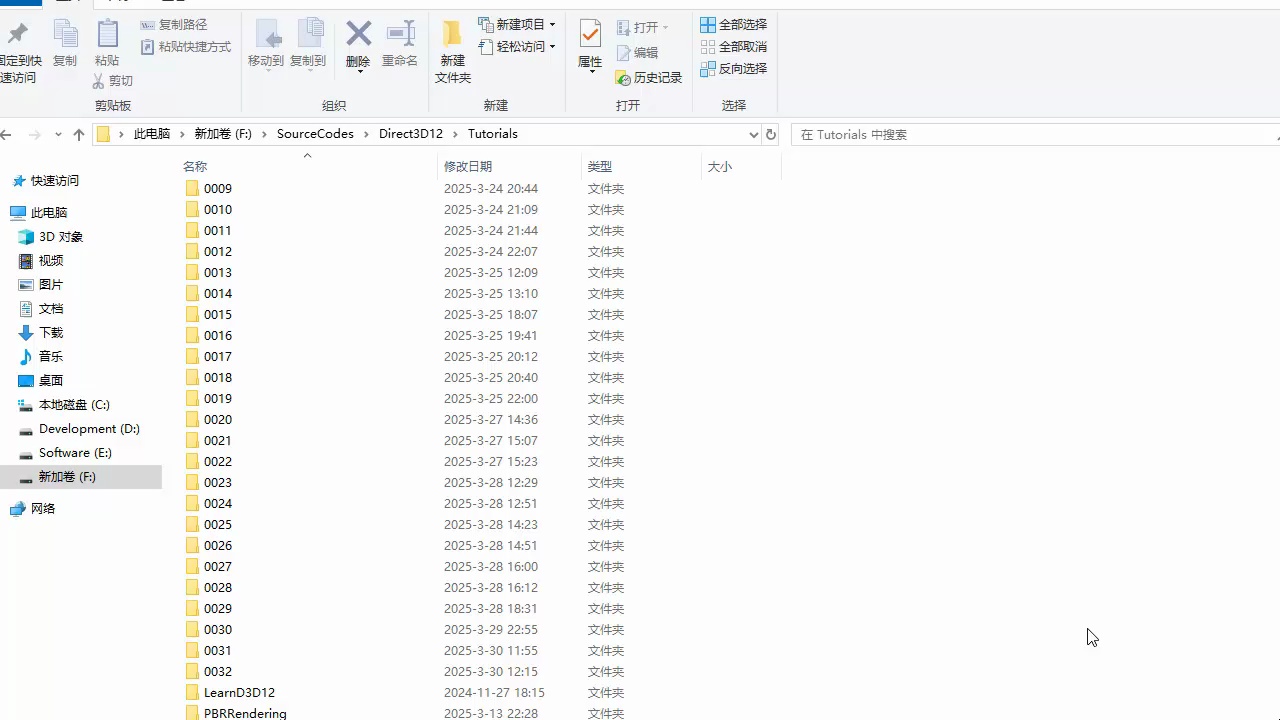This screenshot has width=1280, height=720.
Task: Navigate to Direct3D12 in the address bar
Action: (x=410, y=133)
